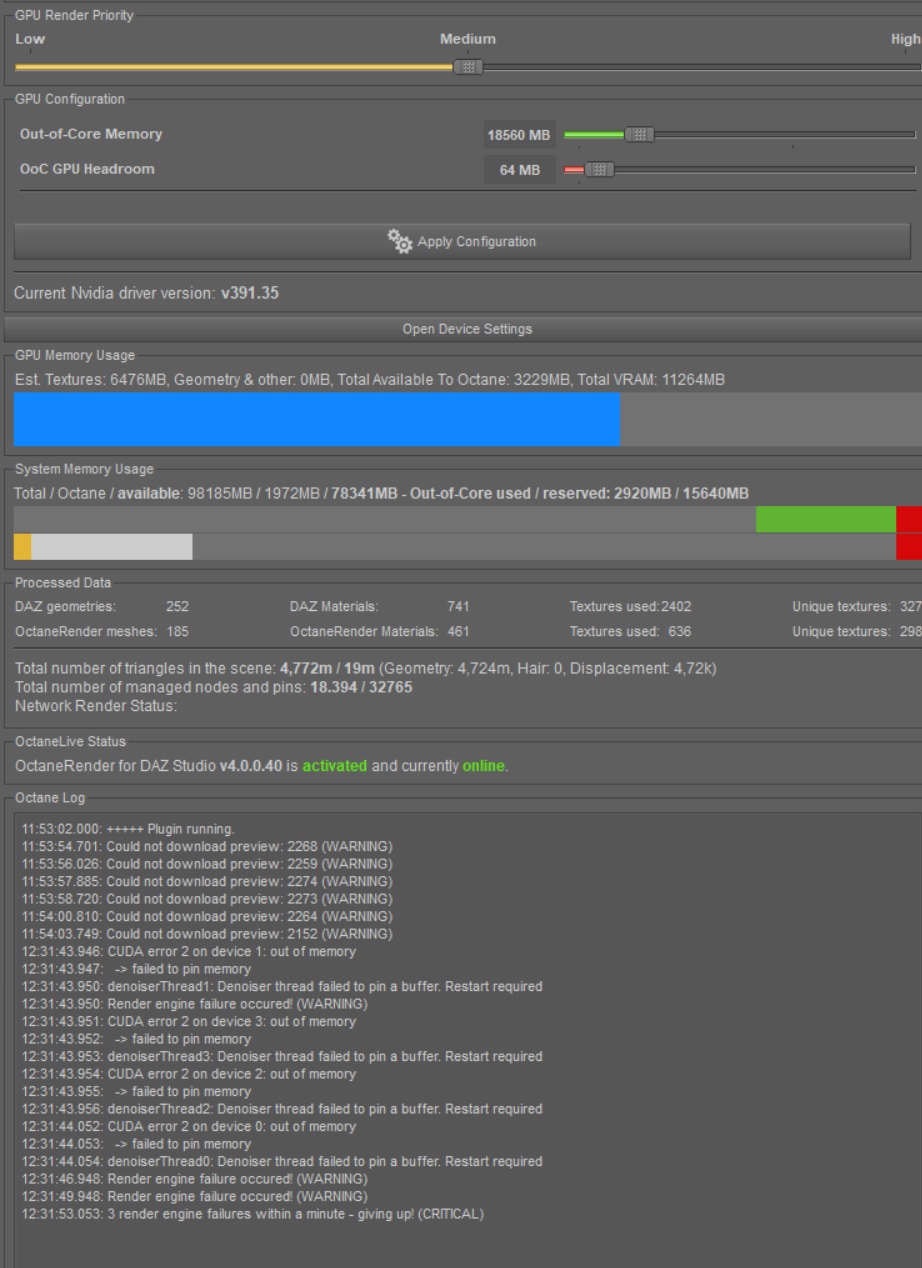Click log line denoiserThread1 failed to pin buffer
The height and width of the screenshot is (1268, 922).
coord(282,987)
